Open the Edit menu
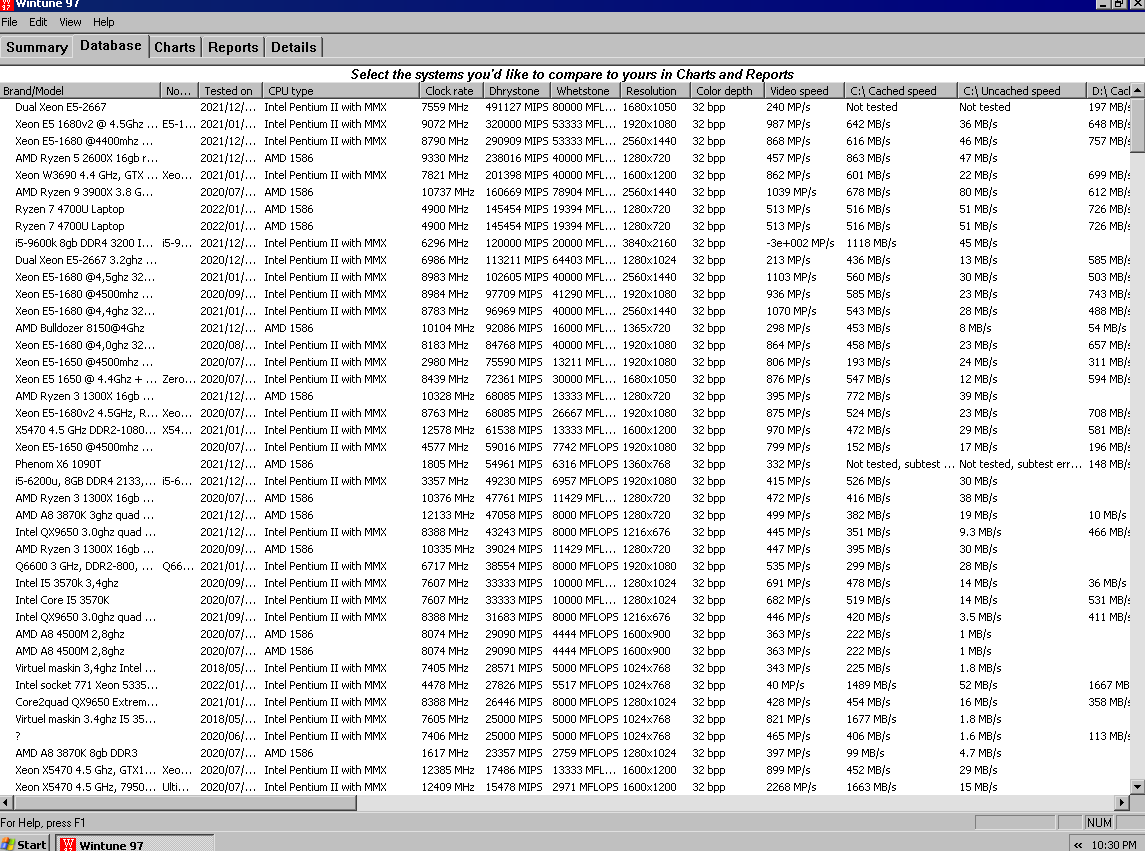 pyautogui.click(x=38, y=22)
